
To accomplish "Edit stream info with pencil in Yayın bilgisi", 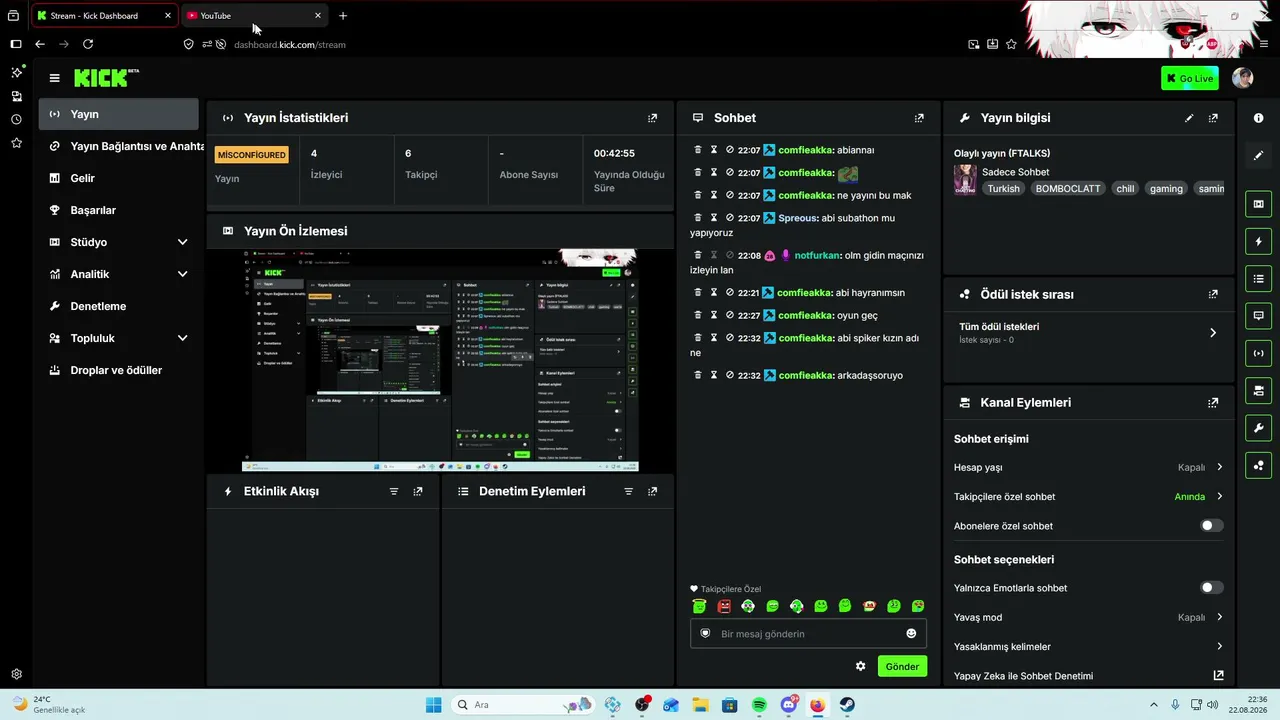I will (x=1189, y=118).
